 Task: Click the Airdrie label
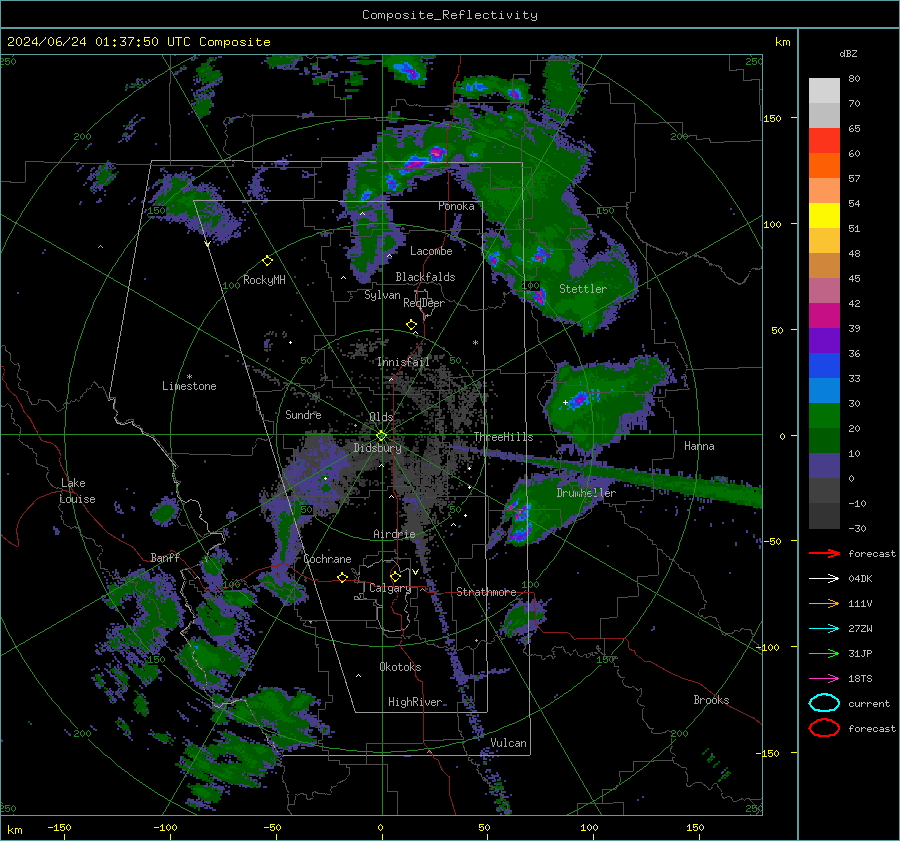tap(394, 534)
